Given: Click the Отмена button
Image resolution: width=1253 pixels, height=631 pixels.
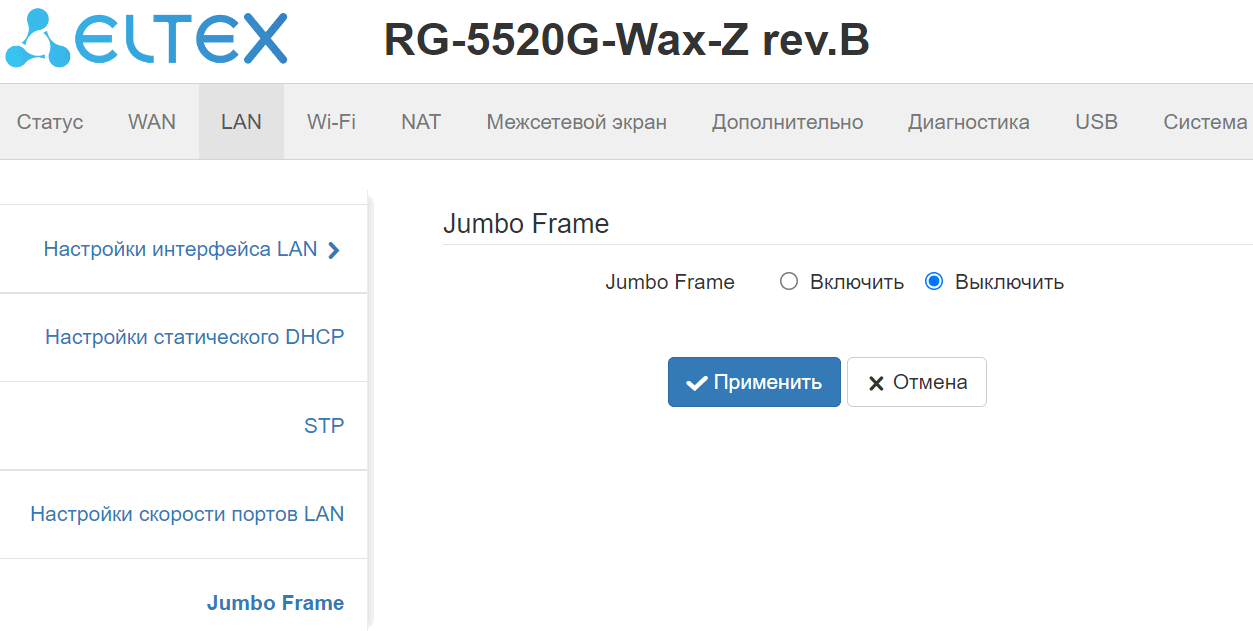Looking at the screenshot, I should (x=917, y=382).
